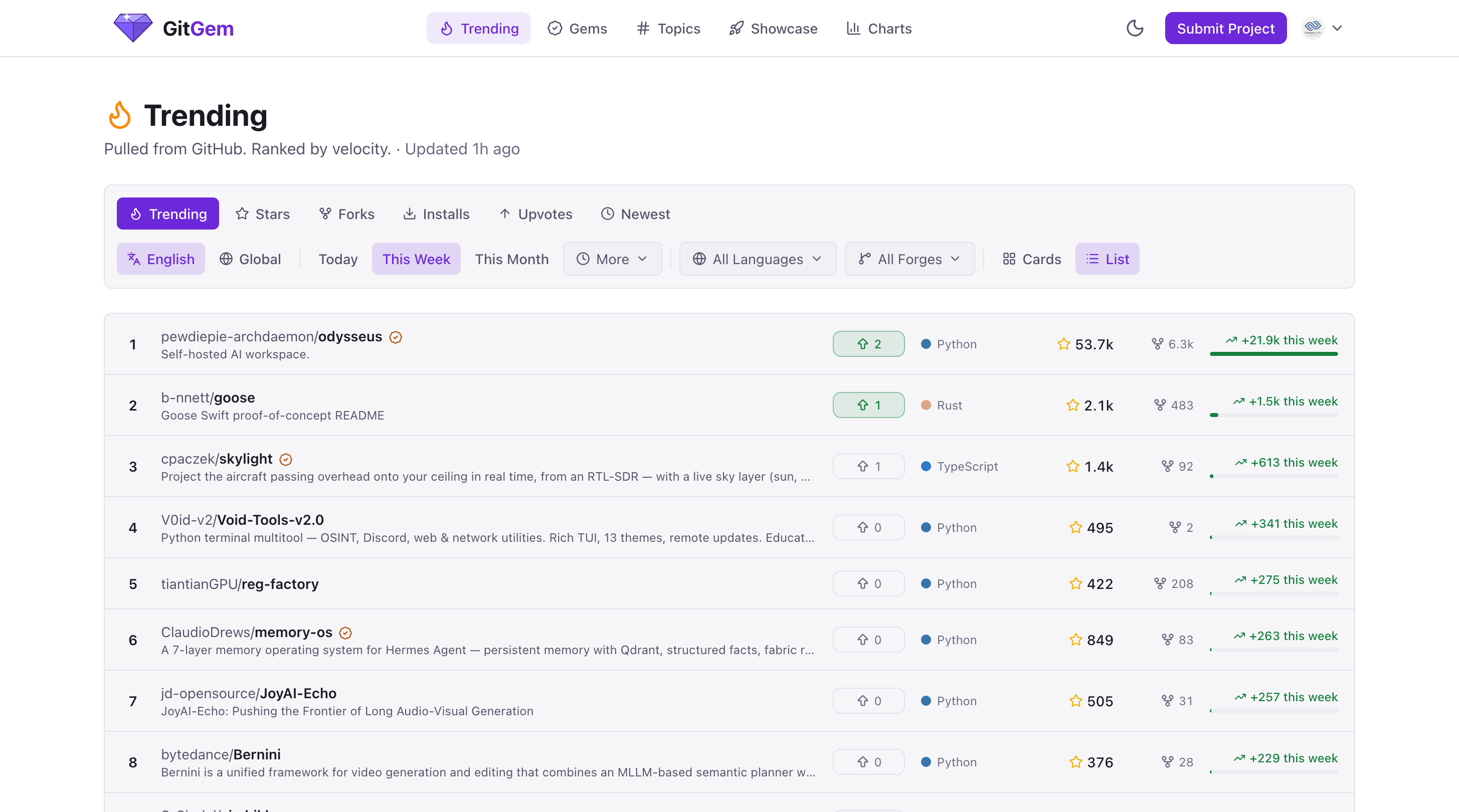1459x812 pixels.
Task: Click verified badge next to memory-os
Action: (345, 633)
